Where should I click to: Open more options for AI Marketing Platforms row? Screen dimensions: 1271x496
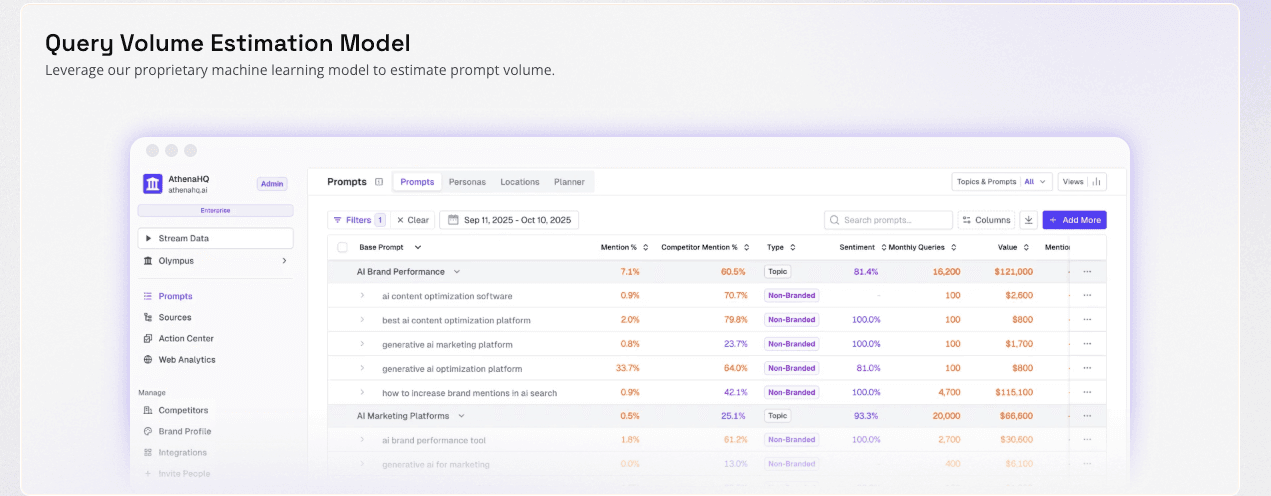pos(1087,416)
